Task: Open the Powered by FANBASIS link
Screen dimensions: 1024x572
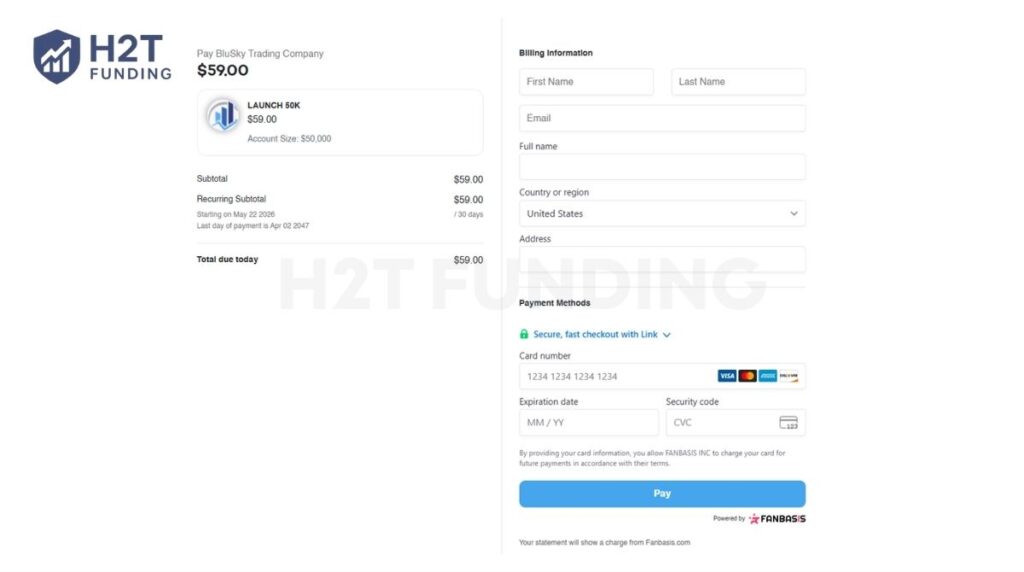Action: click(x=759, y=519)
